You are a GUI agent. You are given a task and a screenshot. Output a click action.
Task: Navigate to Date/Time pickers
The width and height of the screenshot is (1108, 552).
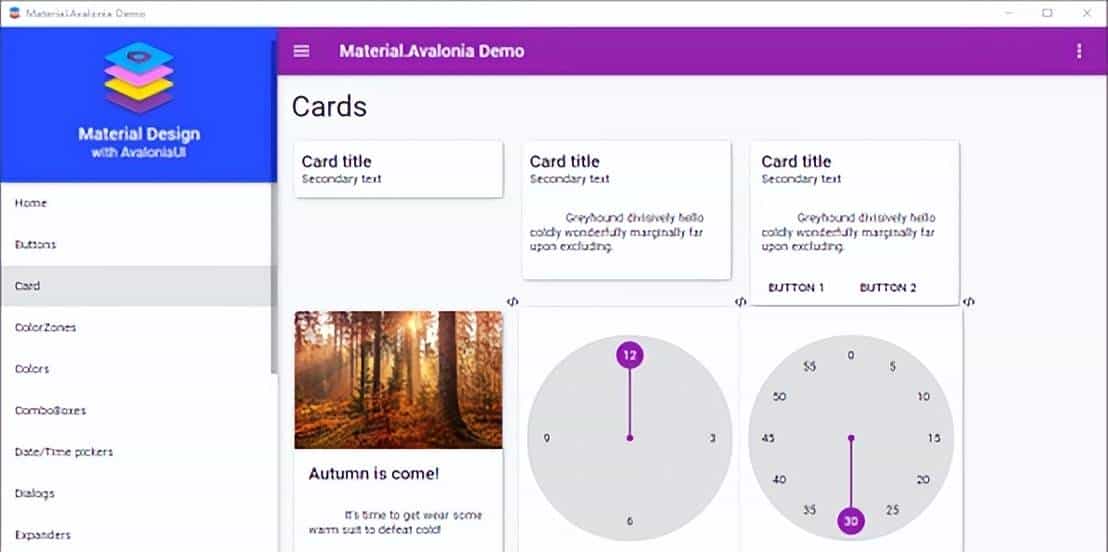point(64,452)
